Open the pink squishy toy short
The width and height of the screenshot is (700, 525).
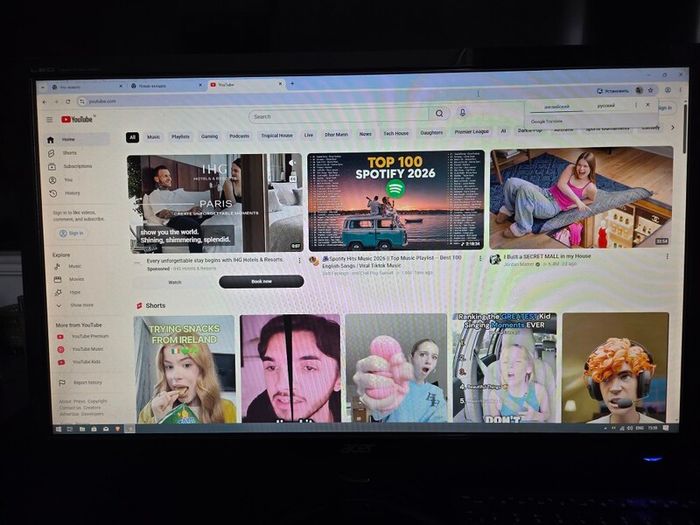[x=396, y=368]
